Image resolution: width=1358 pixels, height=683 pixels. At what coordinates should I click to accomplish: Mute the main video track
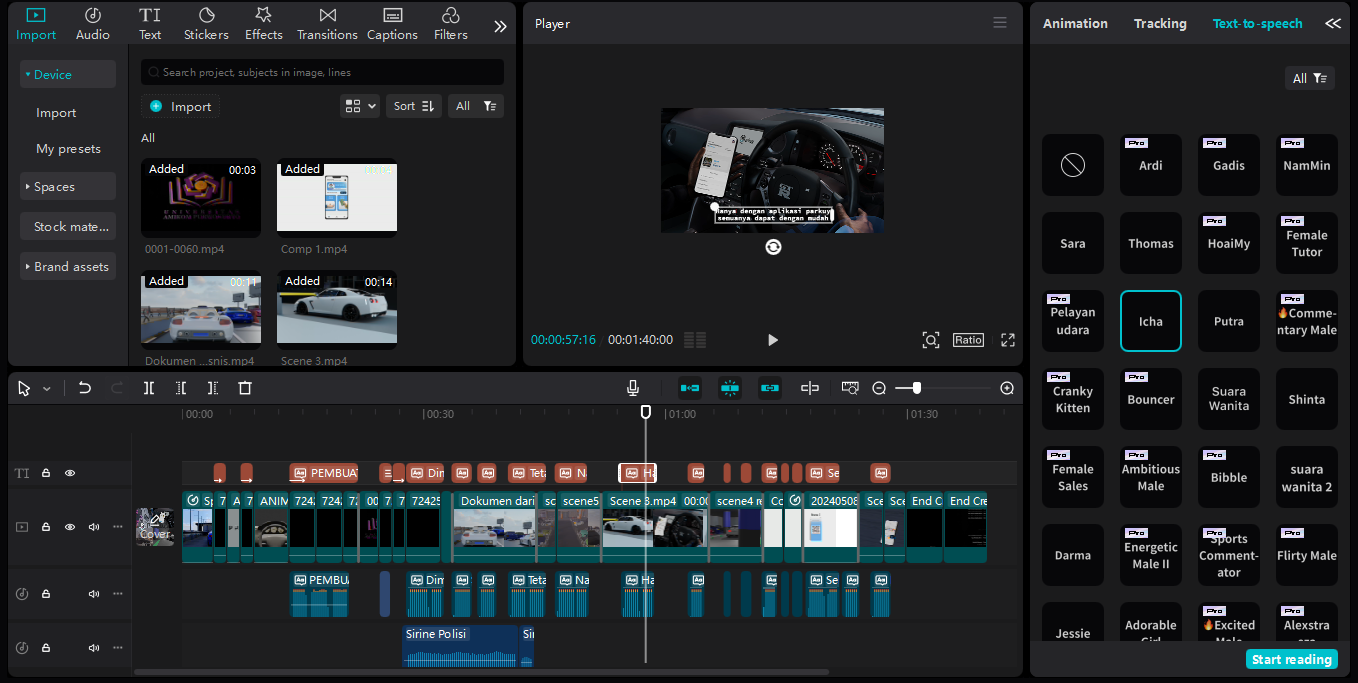pyautogui.click(x=94, y=527)
